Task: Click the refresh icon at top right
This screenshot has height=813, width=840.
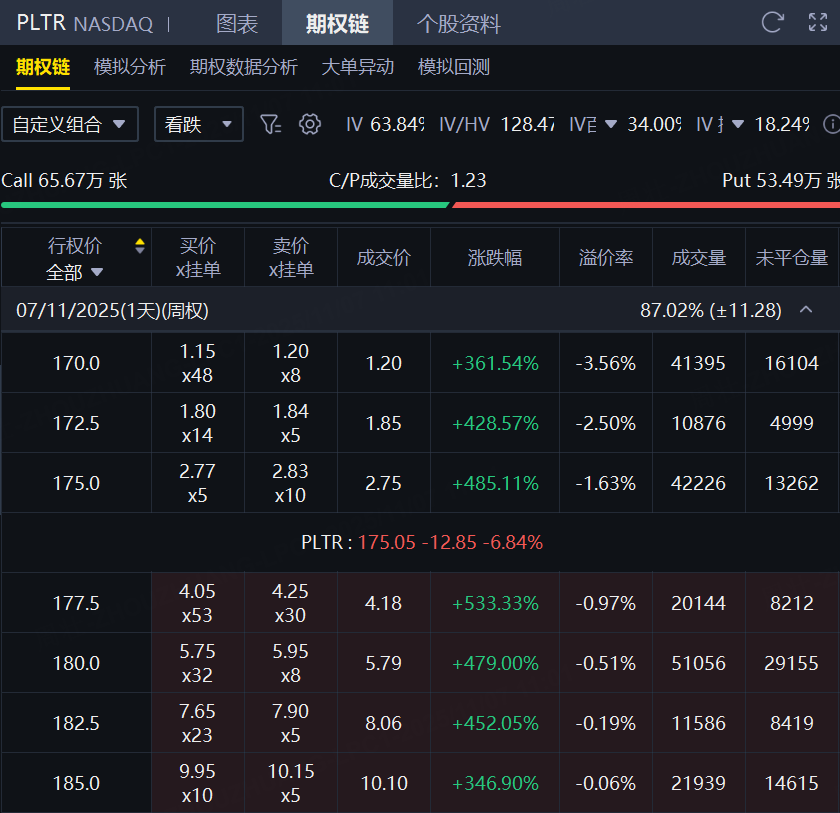Action: click(x=772, y=22)
